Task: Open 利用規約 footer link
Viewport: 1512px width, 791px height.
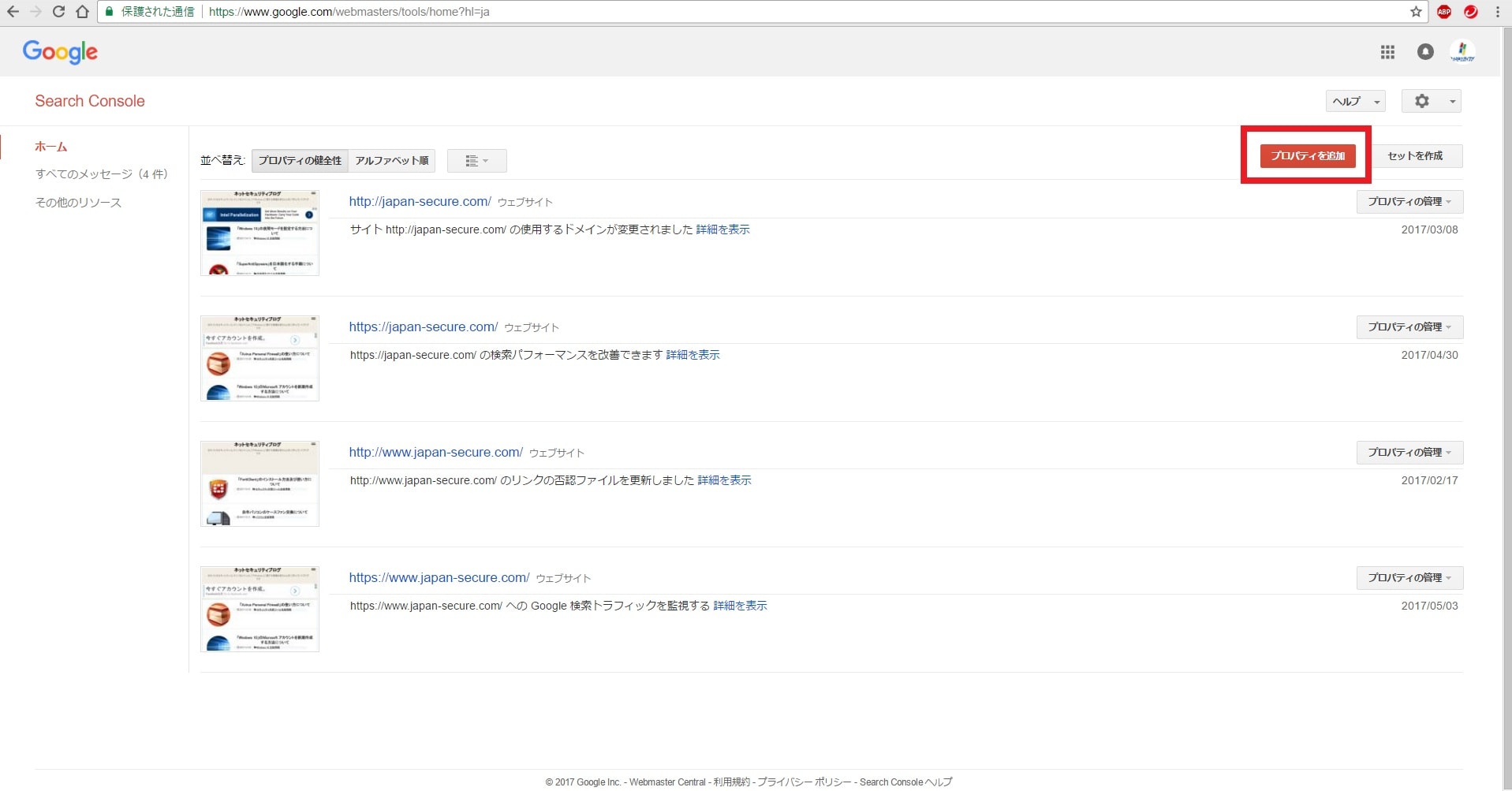Action: [731, 782]
